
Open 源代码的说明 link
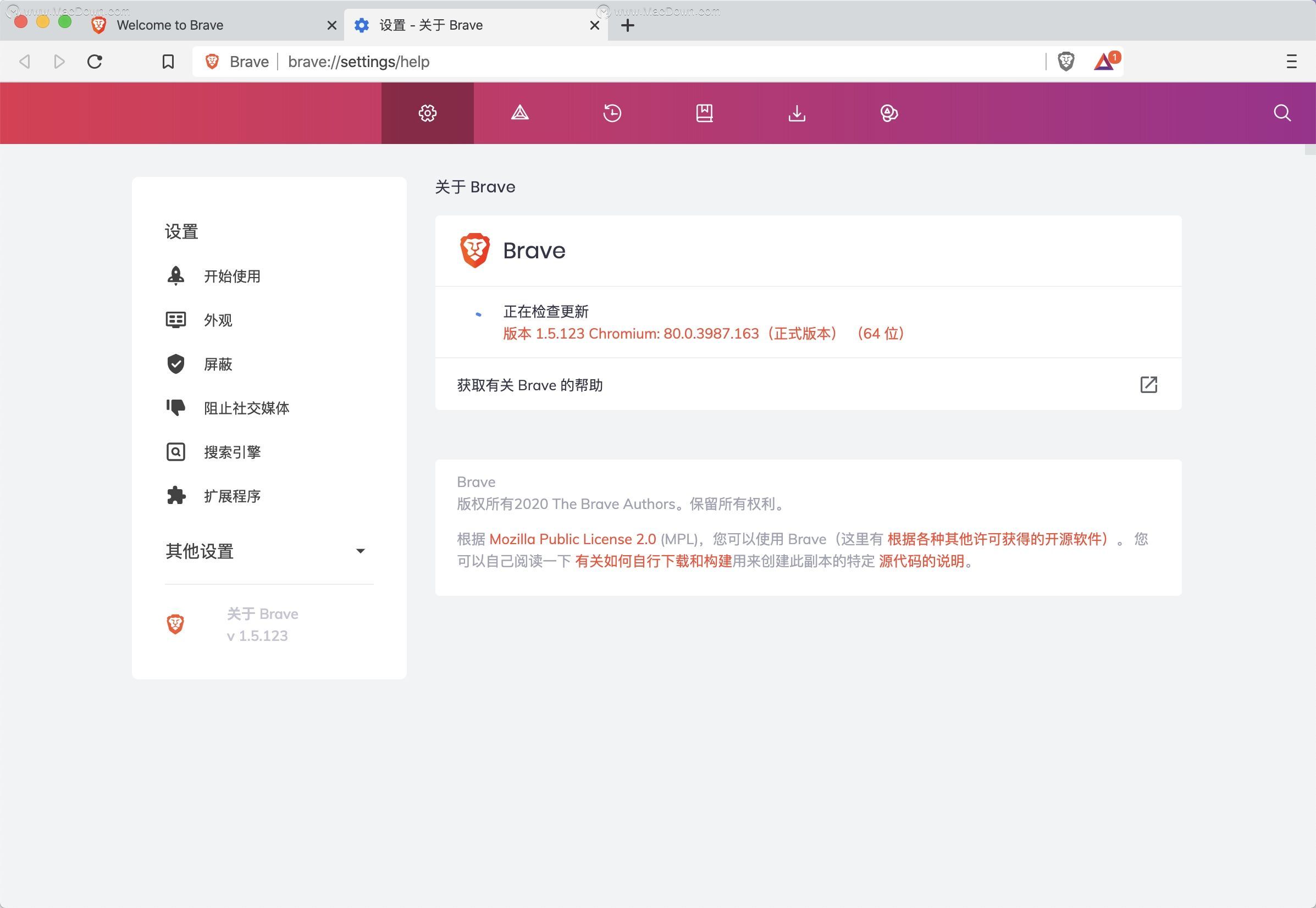(922, 562)
